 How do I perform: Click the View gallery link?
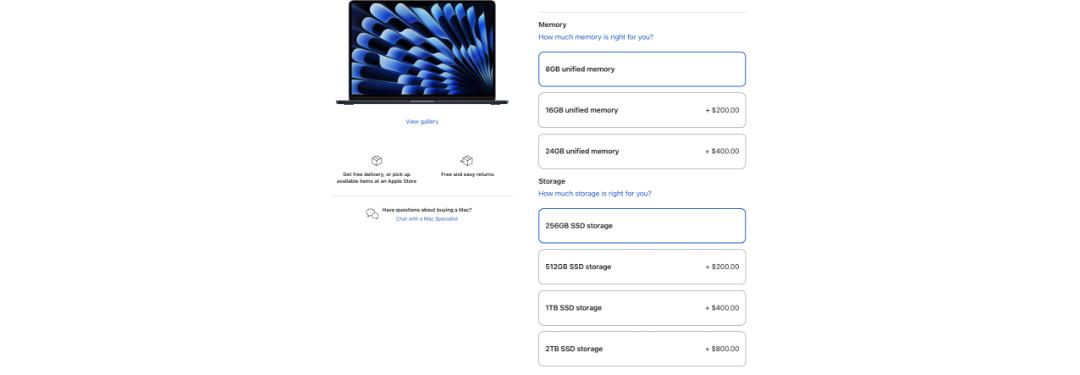(x=422, y=121)
